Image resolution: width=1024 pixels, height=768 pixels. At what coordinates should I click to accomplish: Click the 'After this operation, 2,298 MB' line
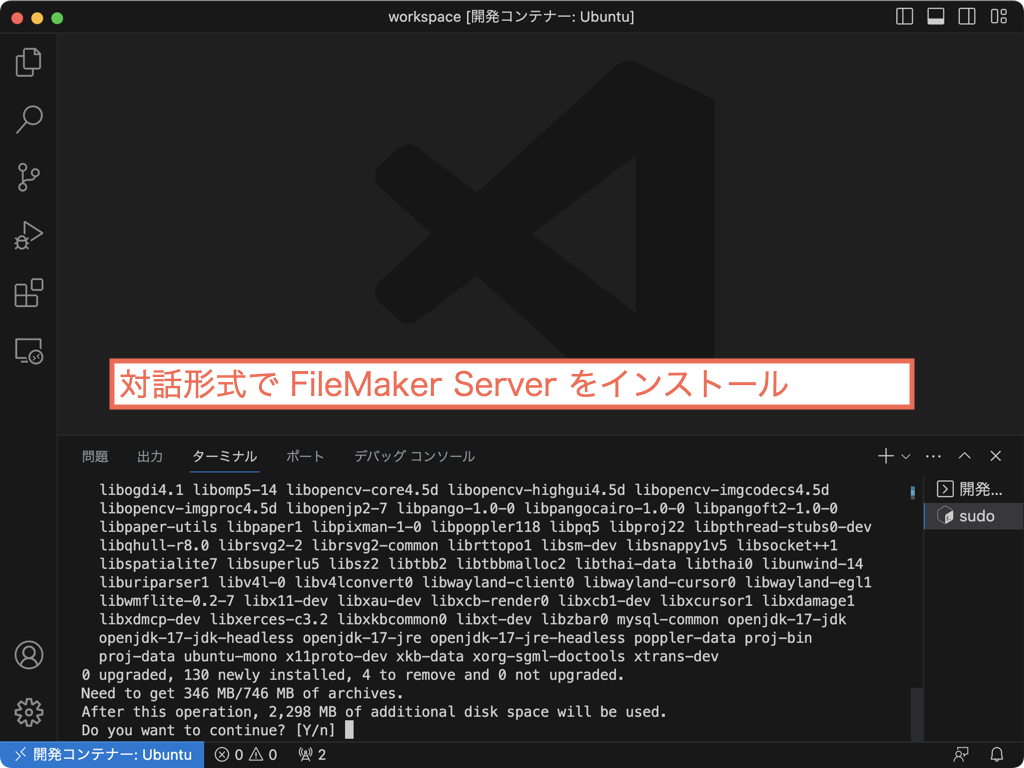click(x=374, y=712)
